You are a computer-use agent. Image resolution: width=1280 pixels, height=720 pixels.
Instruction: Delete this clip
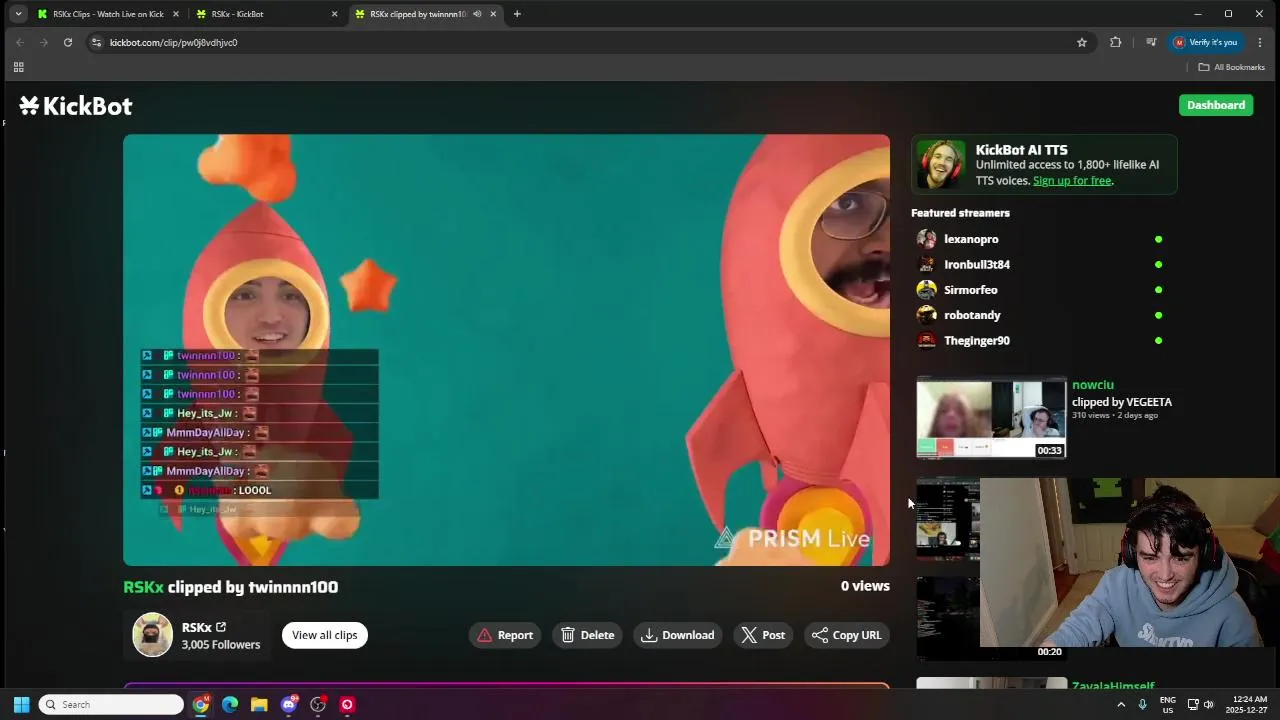[588, 635]
